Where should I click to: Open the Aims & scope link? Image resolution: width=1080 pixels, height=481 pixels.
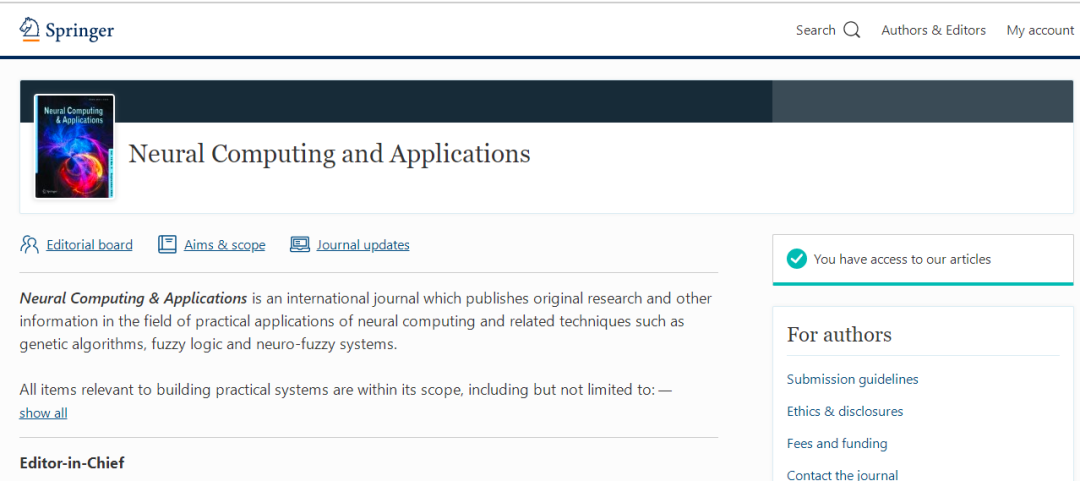point(224,245)
